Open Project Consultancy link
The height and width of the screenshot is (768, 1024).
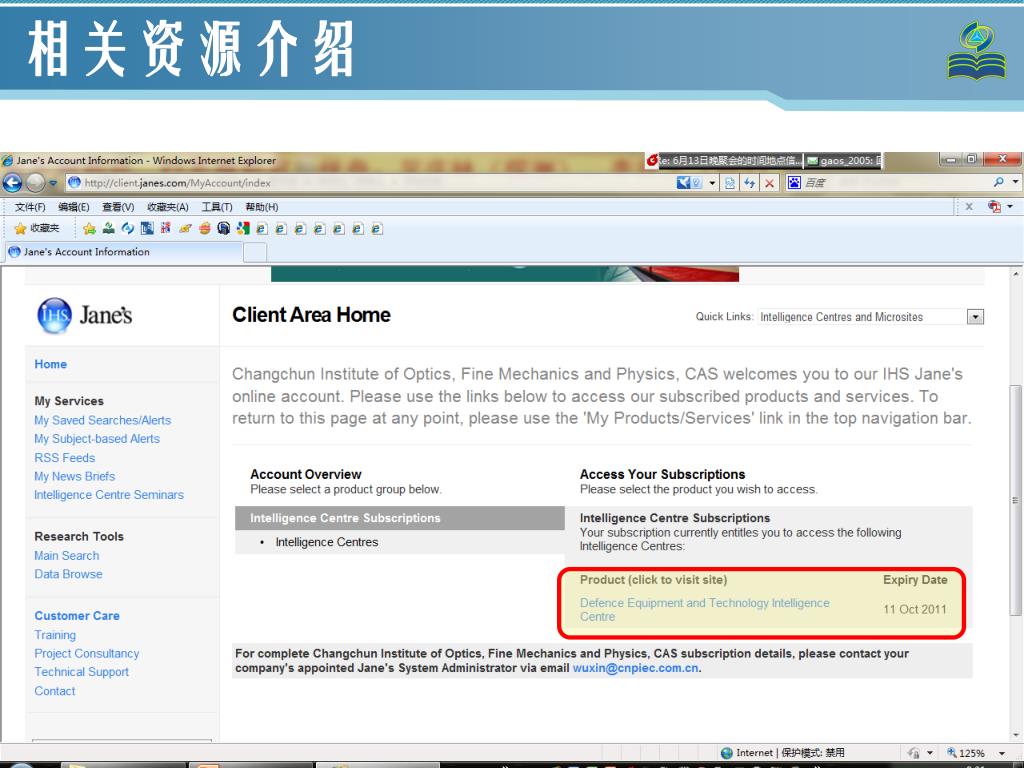point(87,653)
